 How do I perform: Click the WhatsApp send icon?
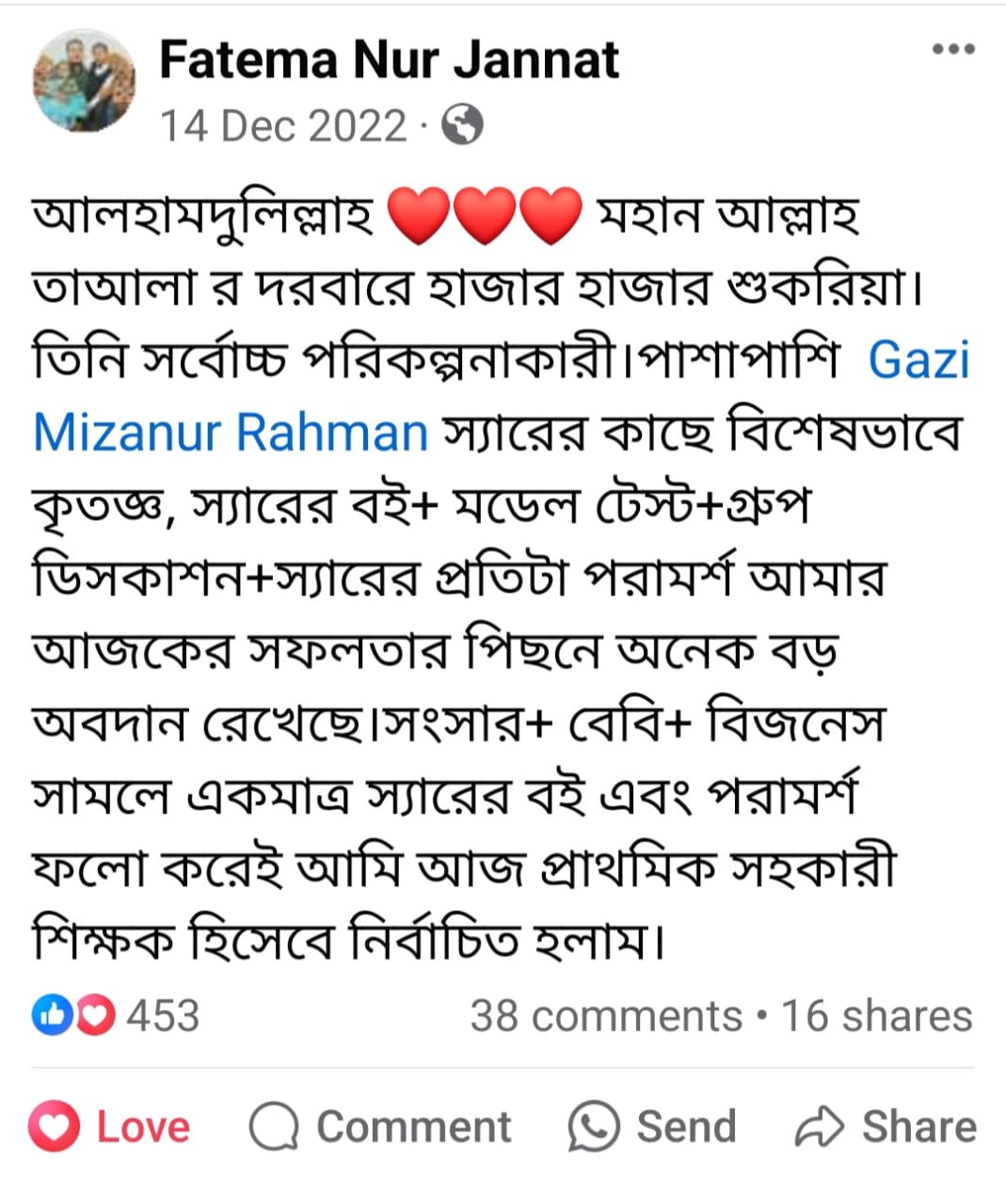click(x=594, y=1127)
